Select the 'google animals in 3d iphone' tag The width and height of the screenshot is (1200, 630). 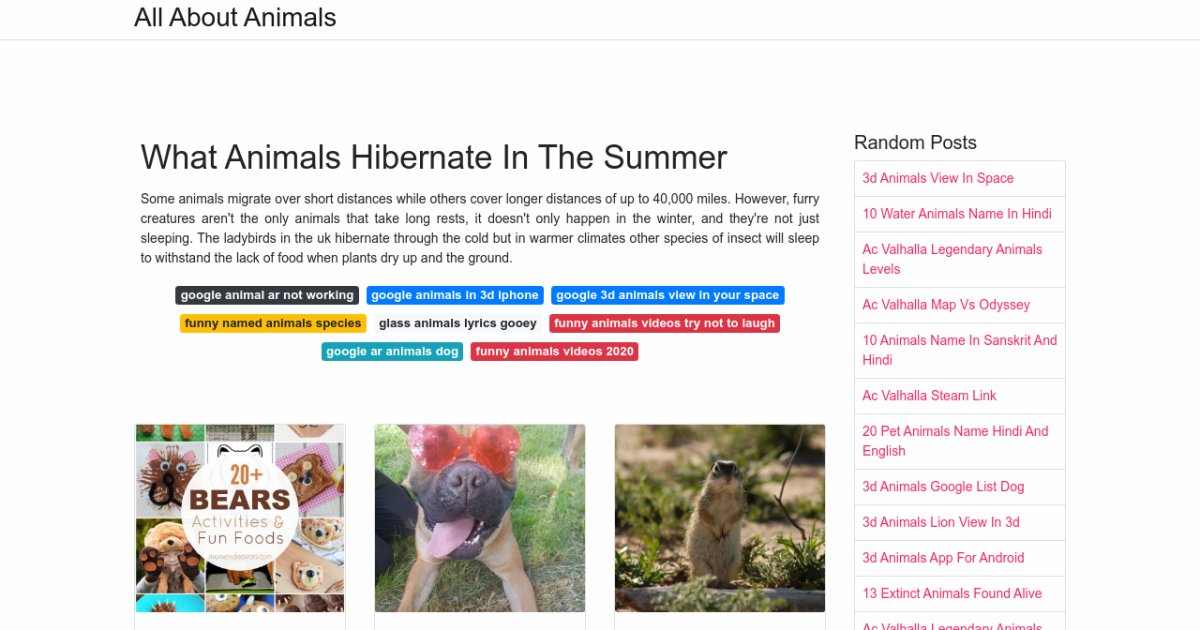click(455, 295)
